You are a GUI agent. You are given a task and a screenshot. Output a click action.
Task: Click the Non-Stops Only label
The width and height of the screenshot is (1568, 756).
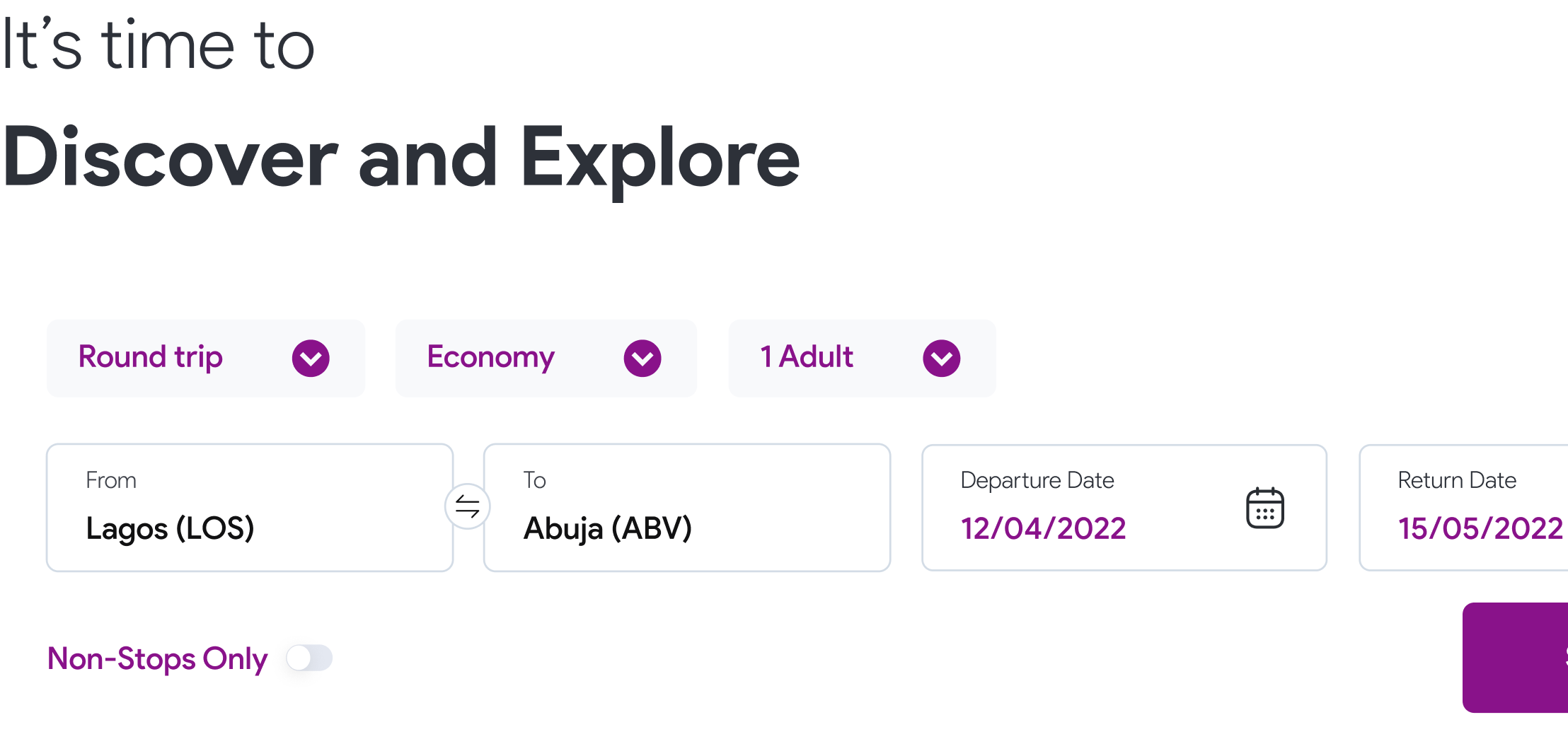click(157, 658)
